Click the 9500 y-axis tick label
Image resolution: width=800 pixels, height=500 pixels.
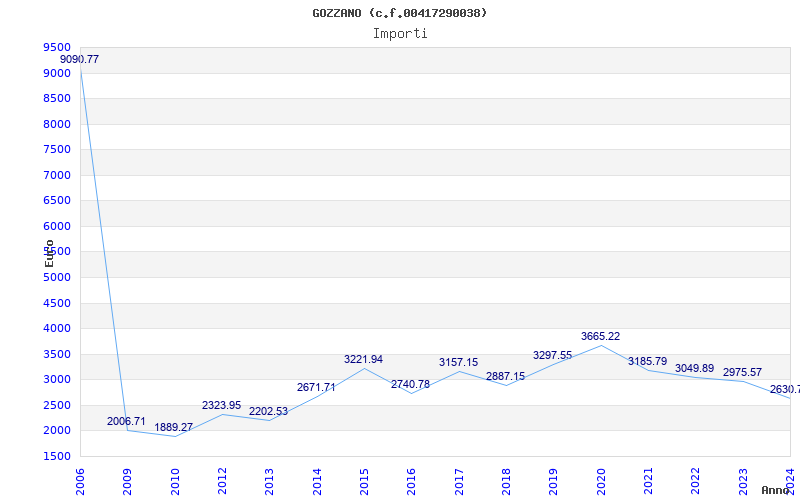[x=57, y=48]
